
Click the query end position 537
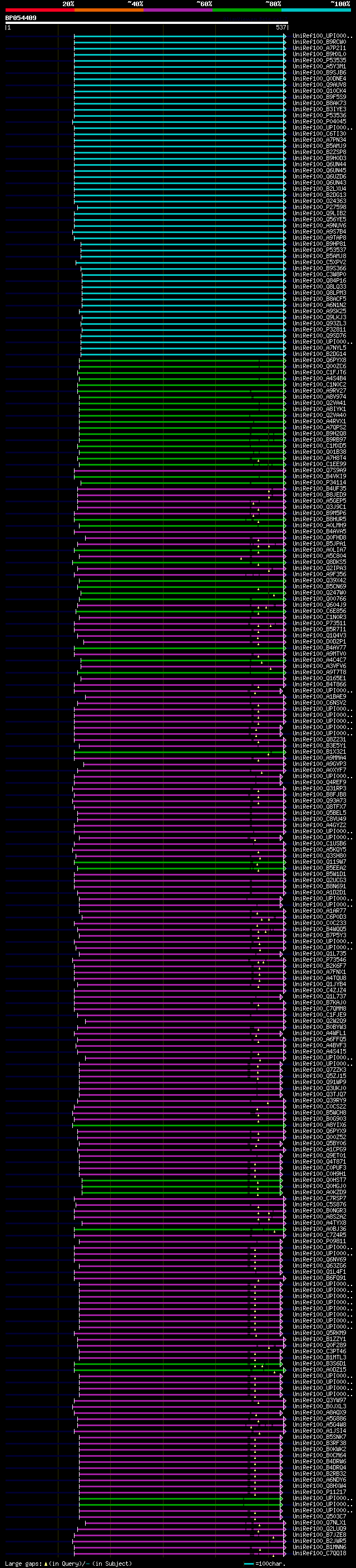tap(280, 27)
